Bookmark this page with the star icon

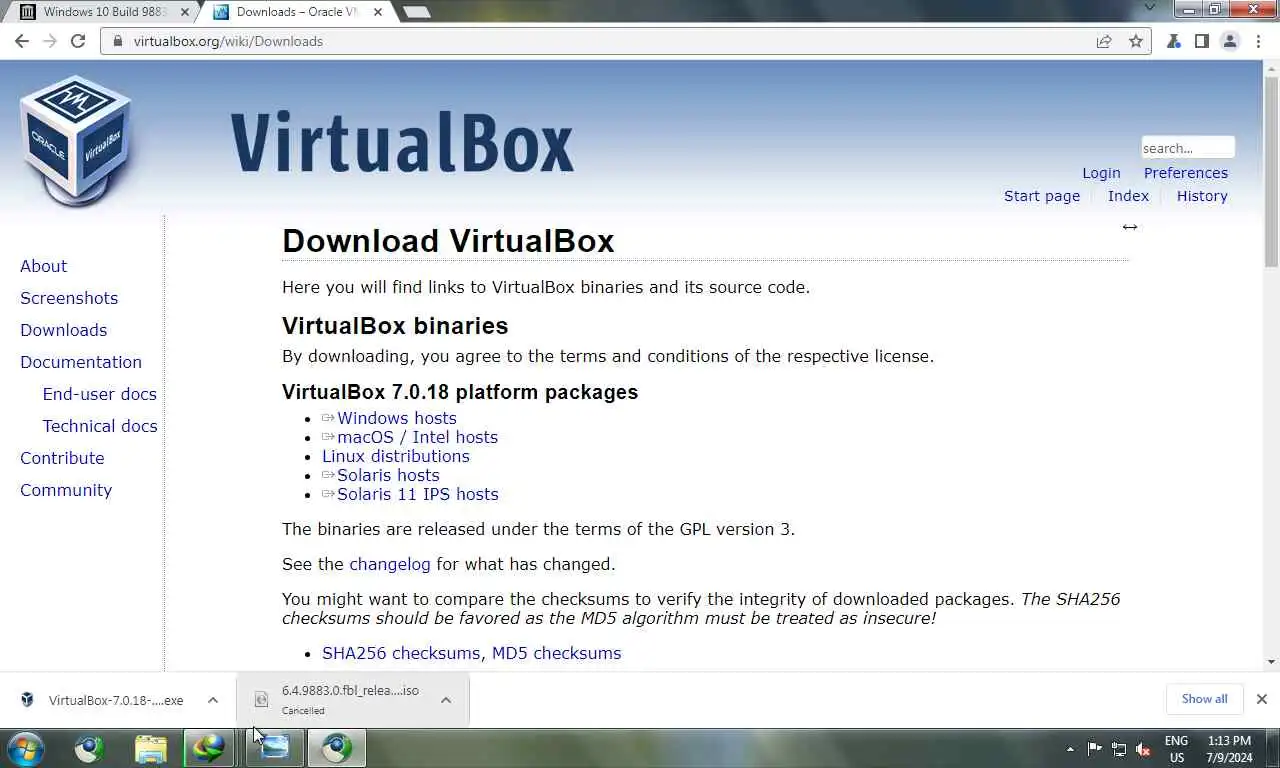tap(1135, 41)
